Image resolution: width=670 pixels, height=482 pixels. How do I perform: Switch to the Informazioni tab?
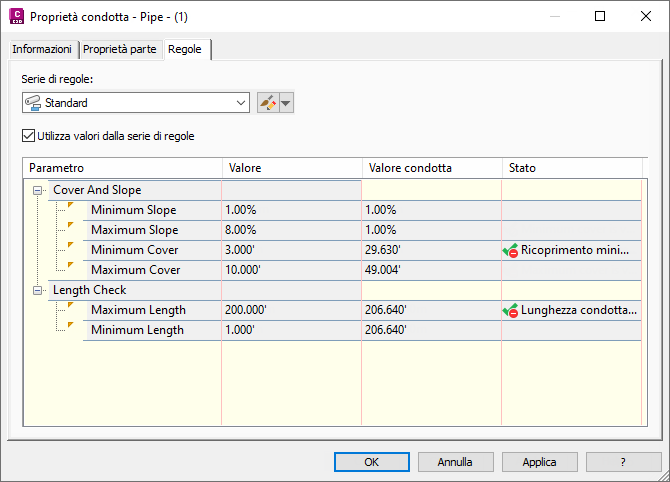click(42, 50)
